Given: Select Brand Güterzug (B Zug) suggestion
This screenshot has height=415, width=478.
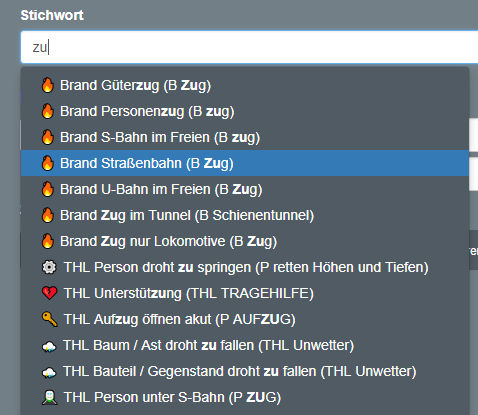Looking at the screenshot, I should click(245, 85).
